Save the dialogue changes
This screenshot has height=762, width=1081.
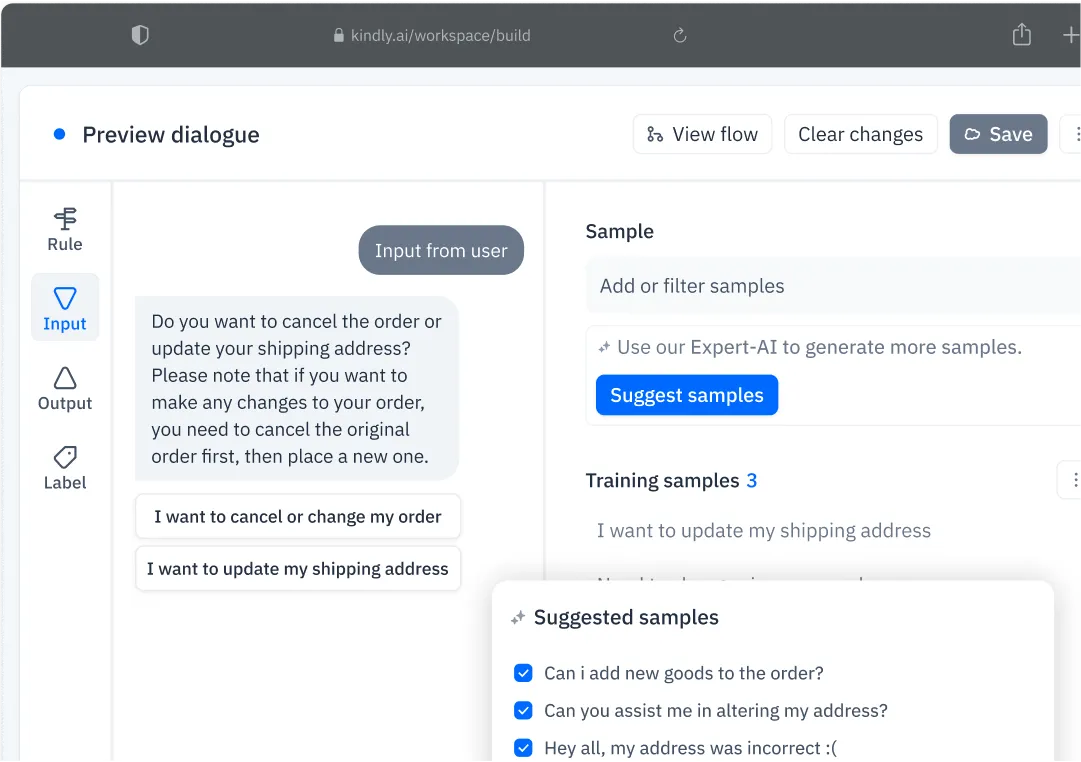[998, 133]
